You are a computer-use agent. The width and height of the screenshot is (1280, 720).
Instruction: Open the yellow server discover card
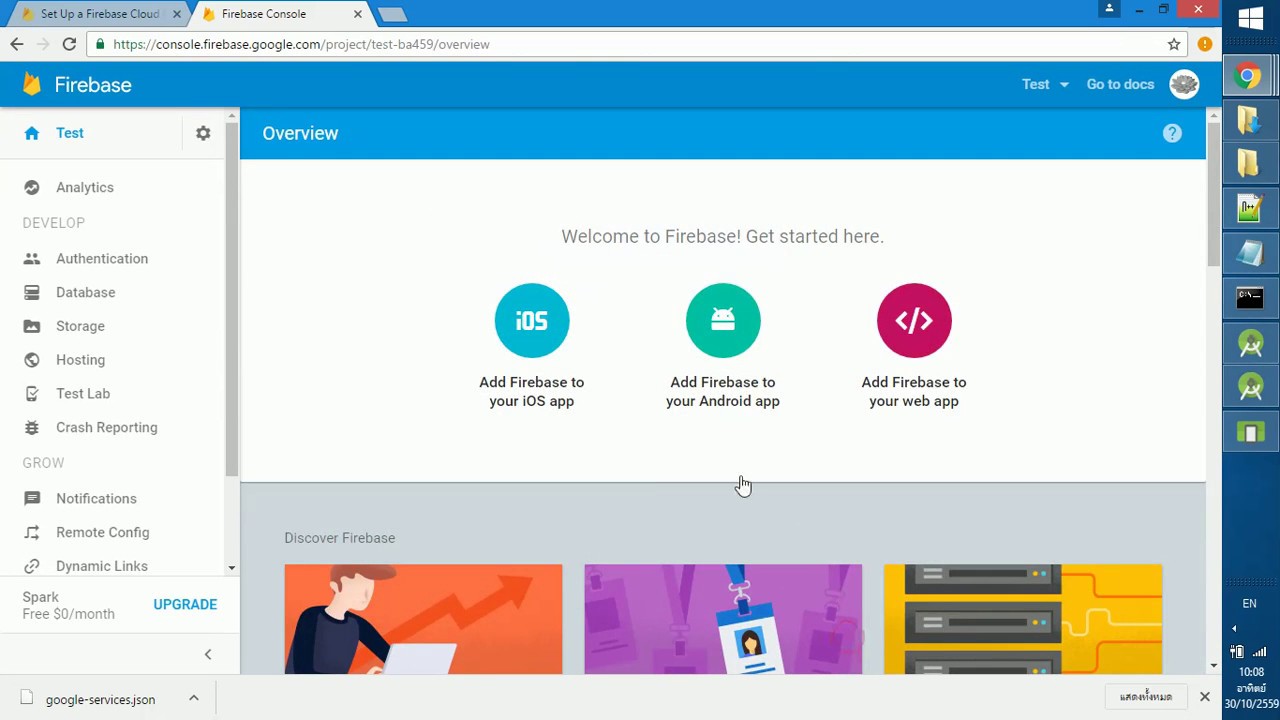[x=1023, y=619]
